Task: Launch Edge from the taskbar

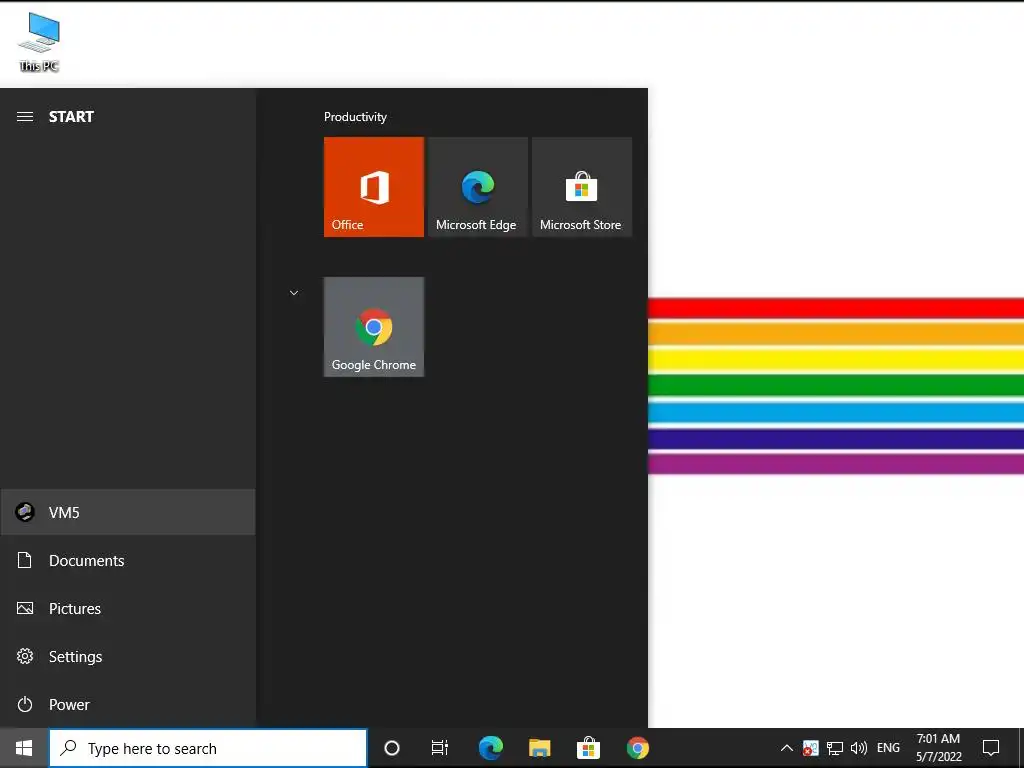Action: (x=491, y=748)
